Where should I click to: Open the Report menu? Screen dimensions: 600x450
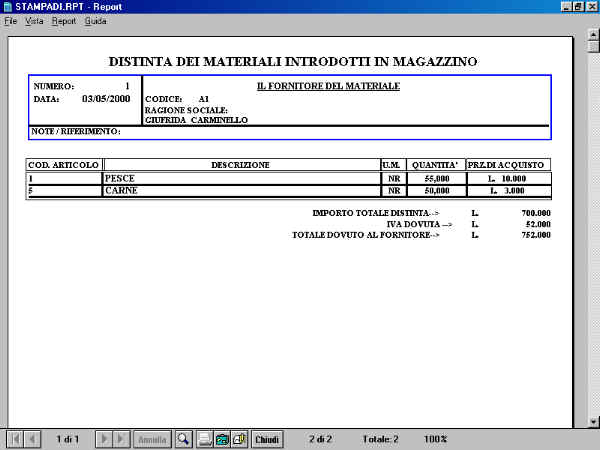point(63,21)
